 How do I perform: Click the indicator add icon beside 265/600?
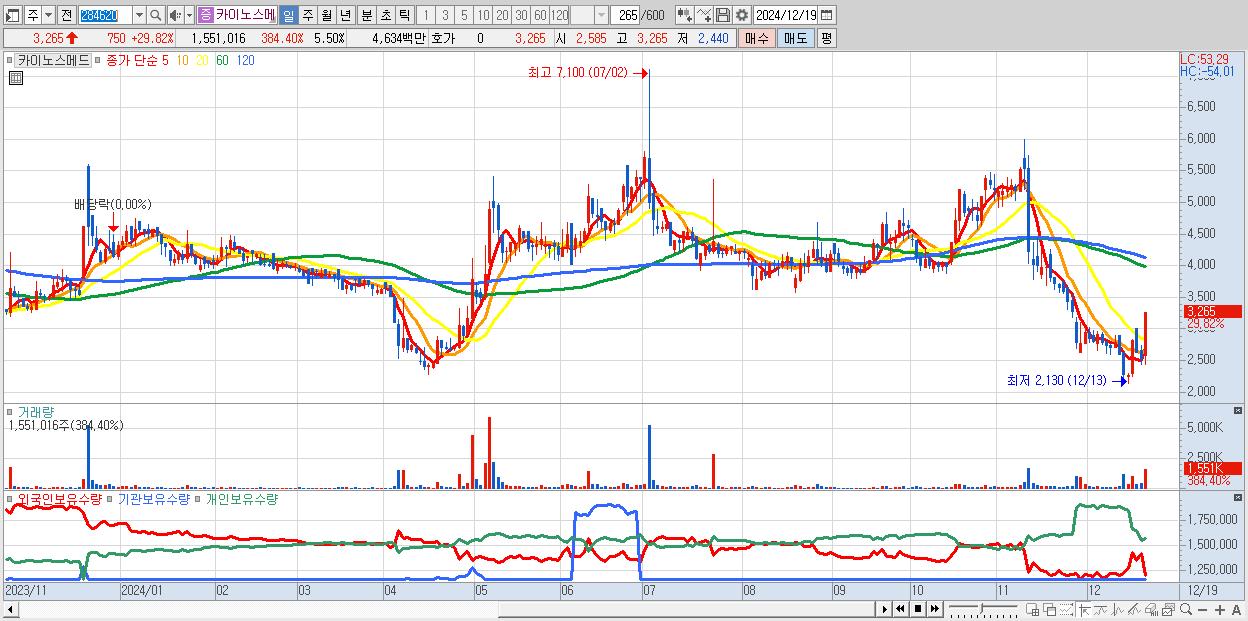pyautogui.click(x=685, y=15)
